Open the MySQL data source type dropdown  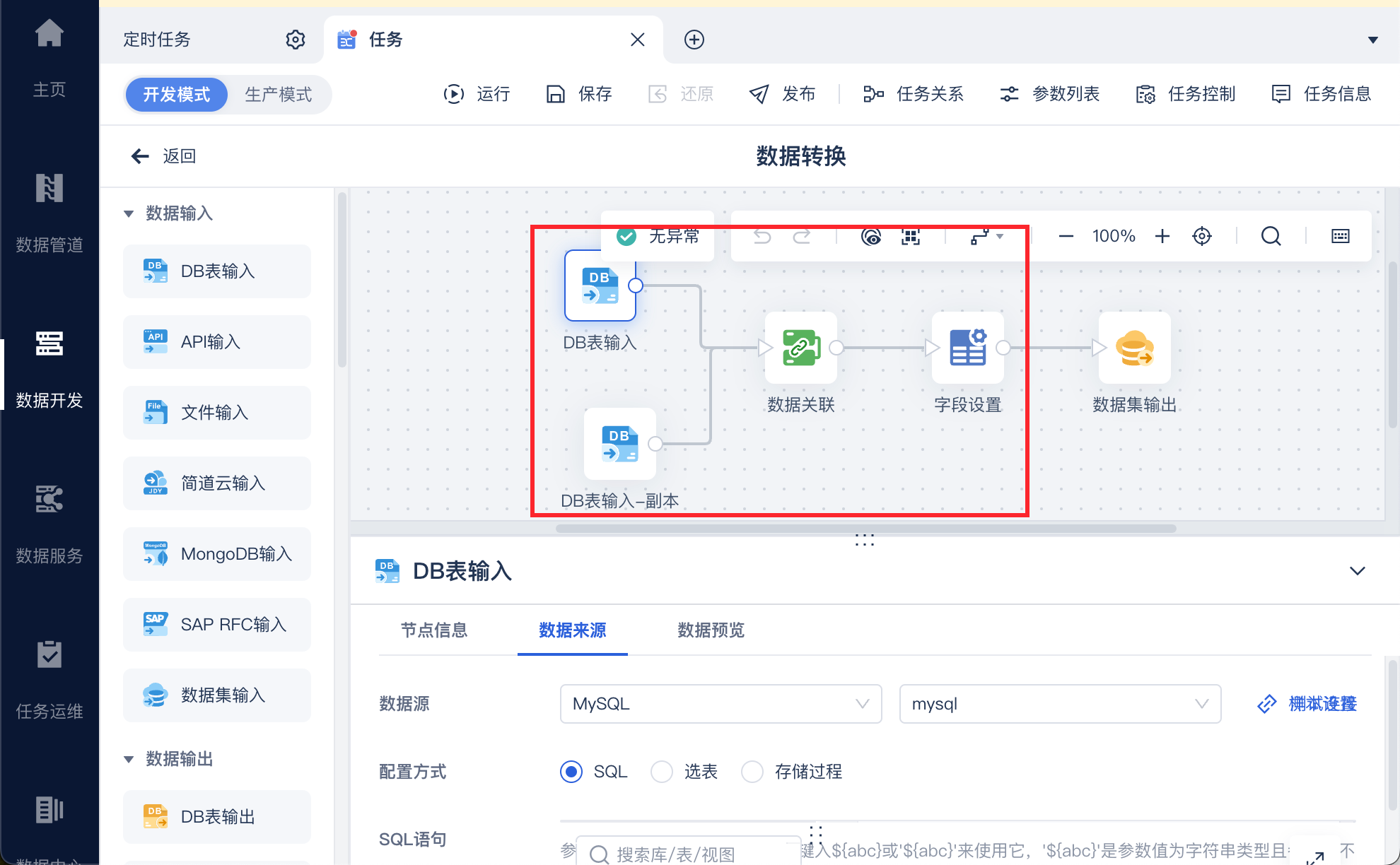[721, 704]
